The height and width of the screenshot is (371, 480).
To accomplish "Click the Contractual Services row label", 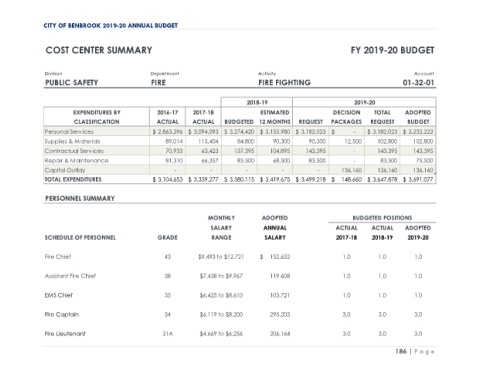I will point(74,151).
